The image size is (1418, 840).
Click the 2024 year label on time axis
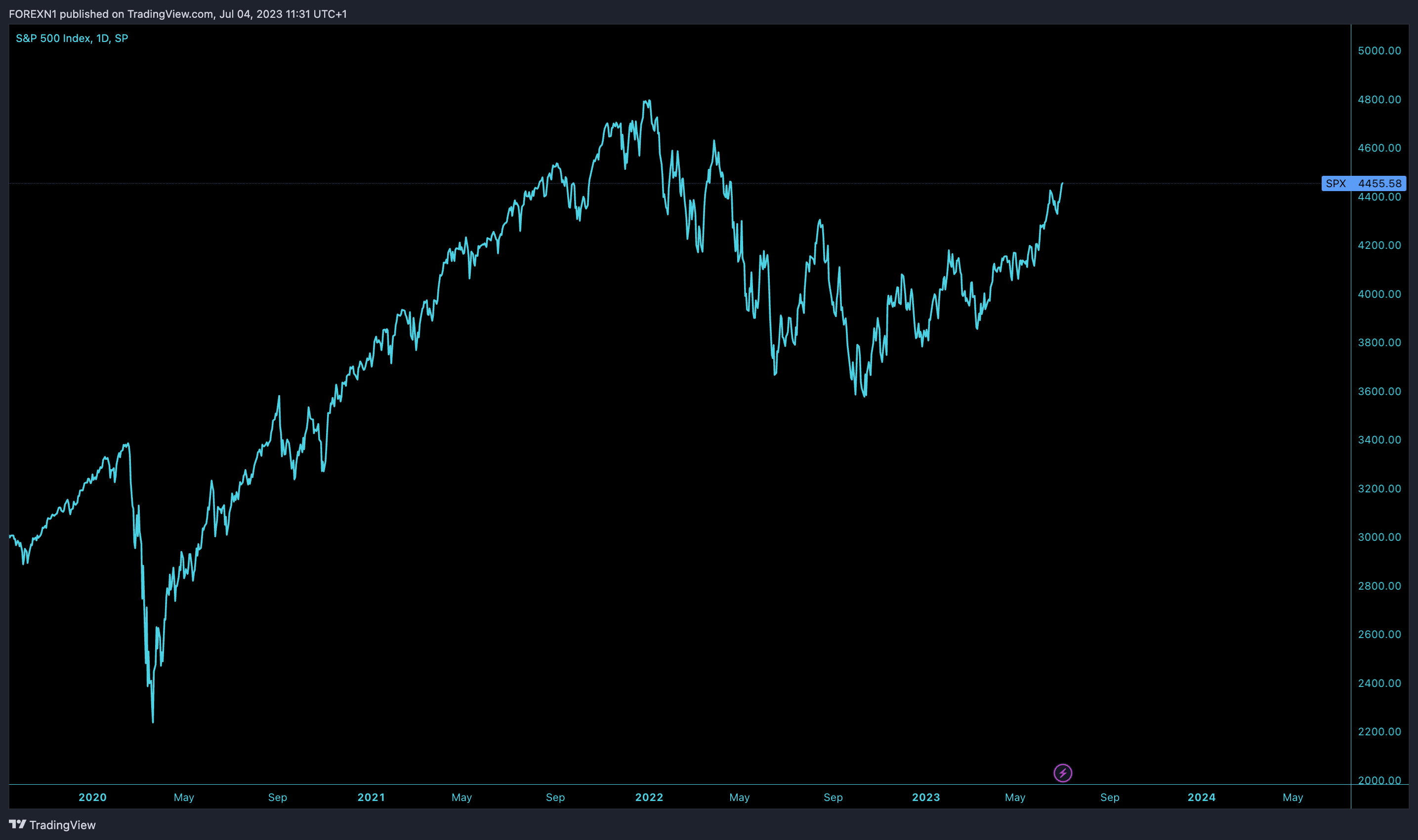coord(1201,797)
